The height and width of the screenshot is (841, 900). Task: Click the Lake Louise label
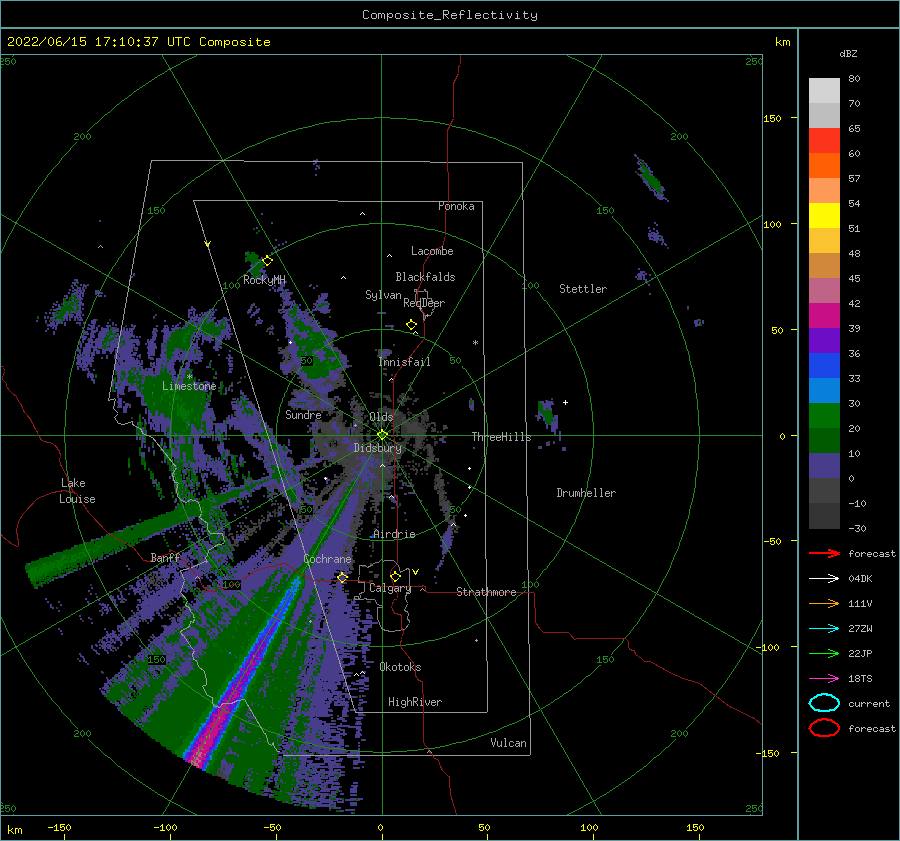[77, 491]
